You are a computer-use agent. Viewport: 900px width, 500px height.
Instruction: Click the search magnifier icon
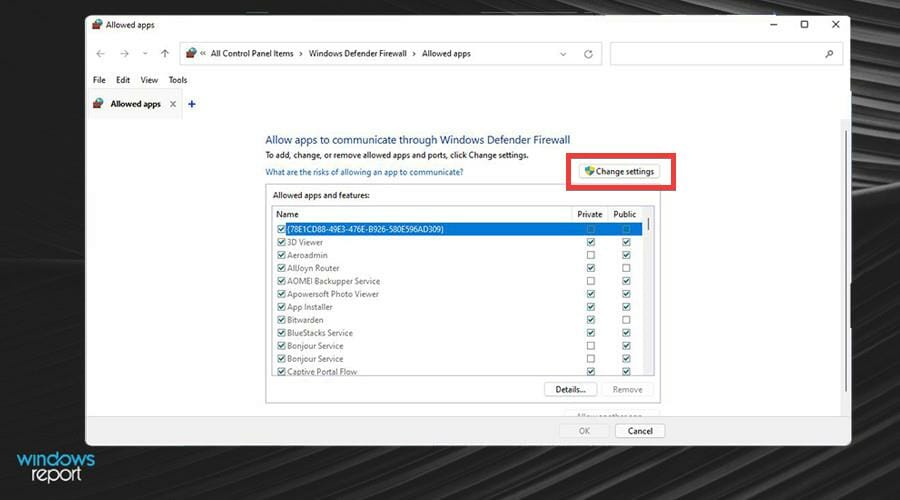coord(829,54)
